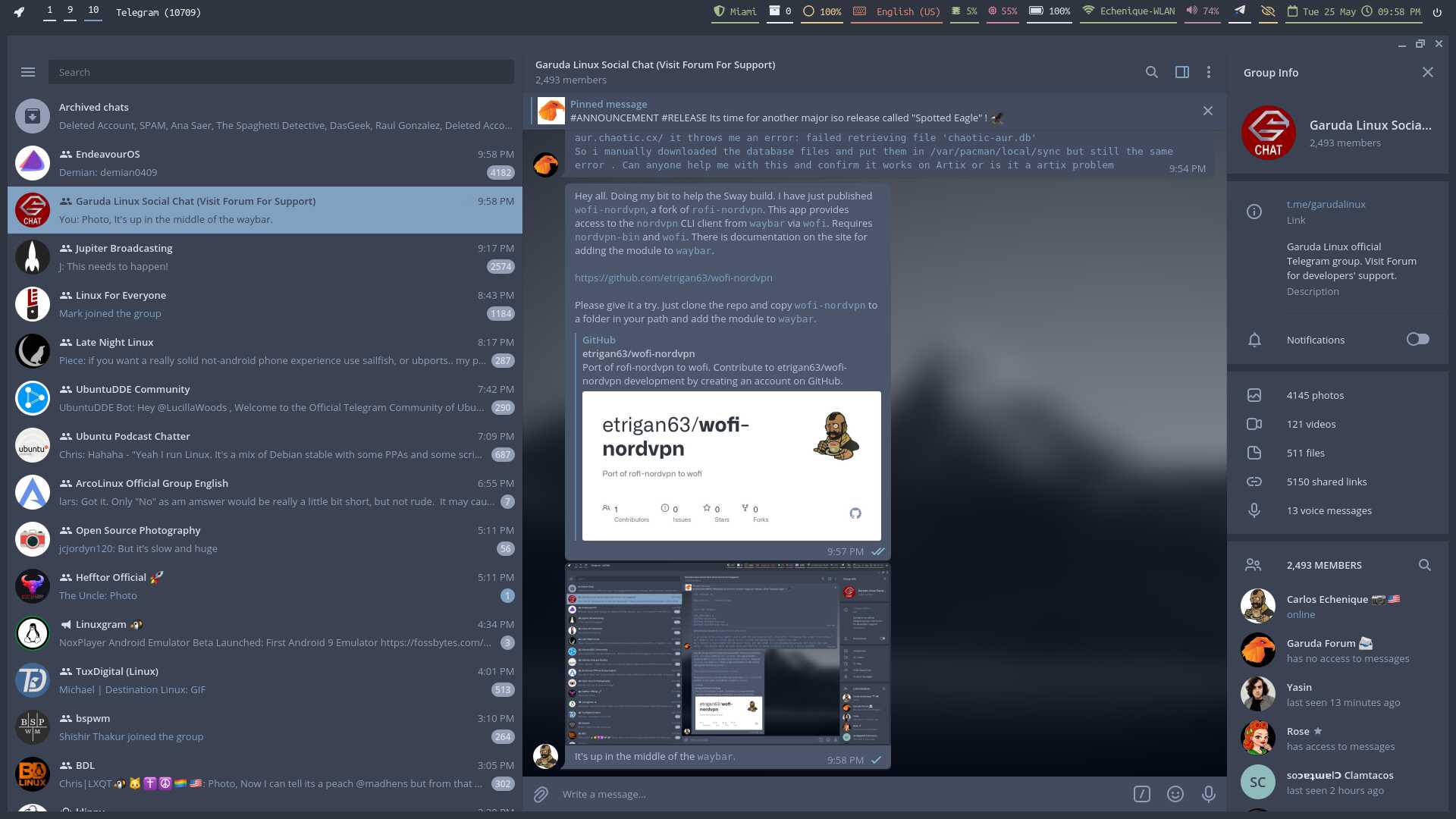Screen dimensions: 1456x819
Task: Open the 121 videos list
Action: pyautogui.click(x=1338, y=424)
